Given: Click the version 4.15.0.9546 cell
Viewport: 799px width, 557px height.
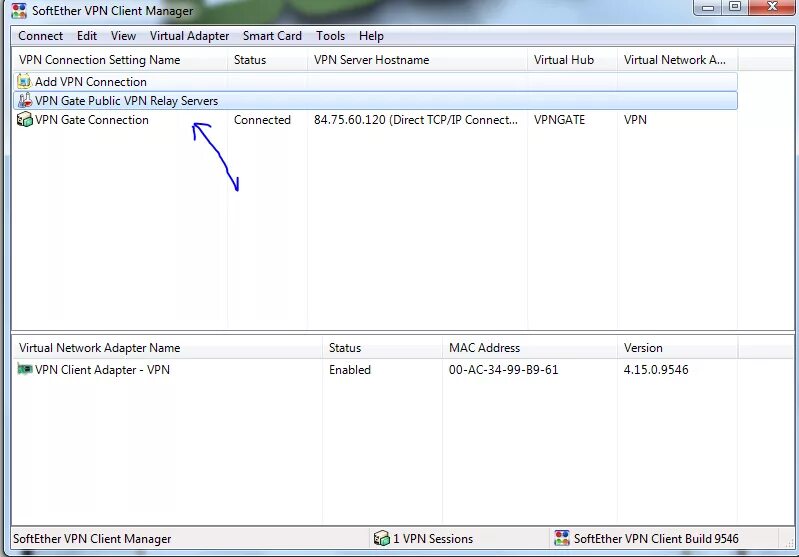Looking at the screenshot, I should click(x=656, y=369).
